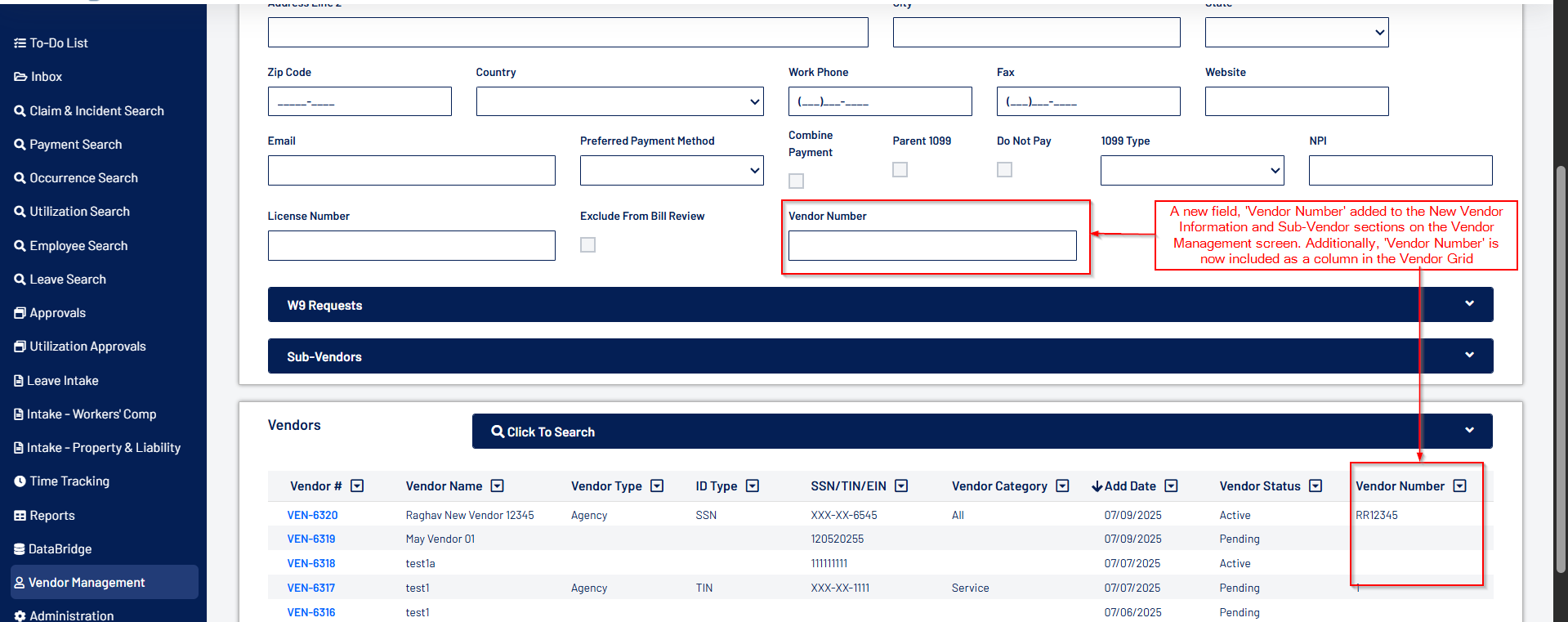Screen dimensions: 1568x622
Task: Open Claim & Incident Search in sidebar
Action: click(x=96, y=111)
